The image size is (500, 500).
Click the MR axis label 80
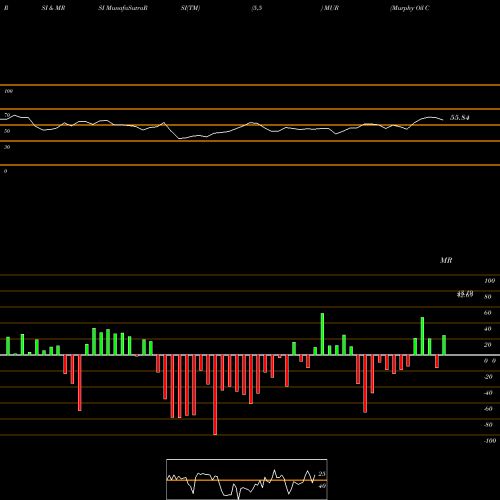[x=488, y=297]
